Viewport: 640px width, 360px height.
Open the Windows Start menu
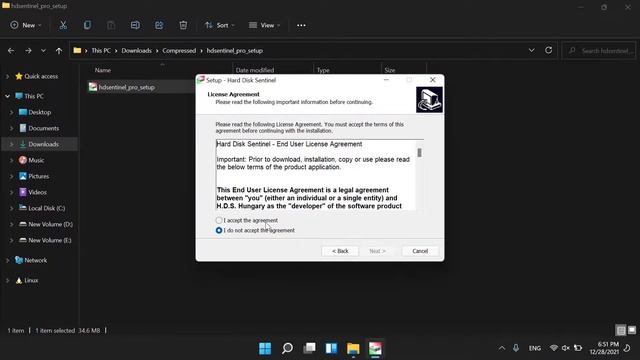coord(265,348)
